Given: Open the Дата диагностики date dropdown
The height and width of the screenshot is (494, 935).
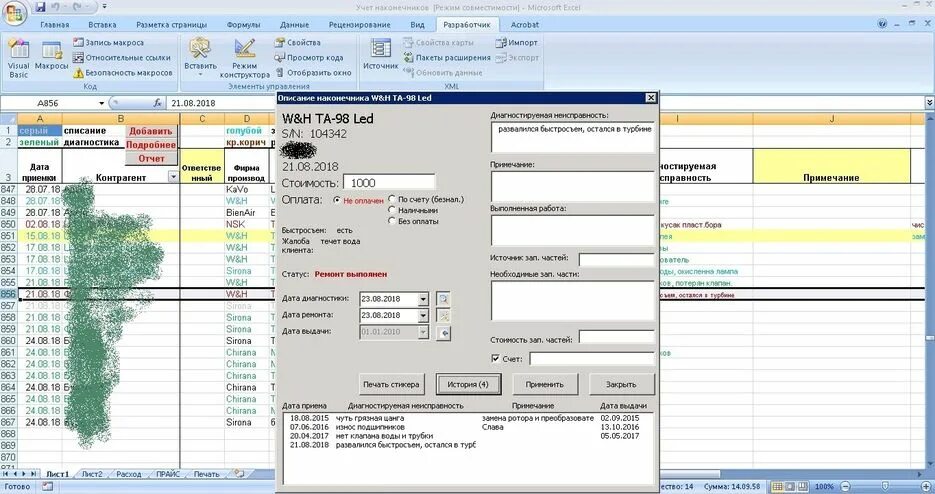Looking at the screenshot, I should [423, 299].
